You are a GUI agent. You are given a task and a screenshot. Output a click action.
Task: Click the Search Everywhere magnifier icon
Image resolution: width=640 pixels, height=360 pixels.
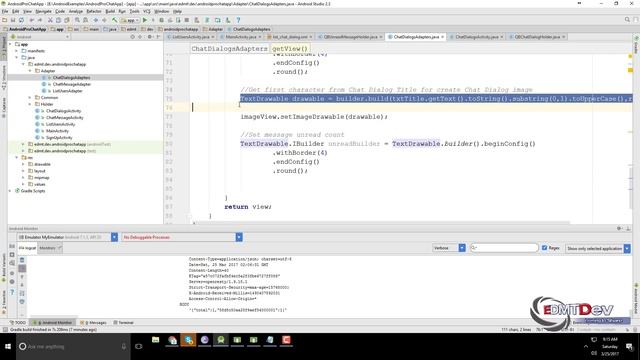click(x=627, y=20)
